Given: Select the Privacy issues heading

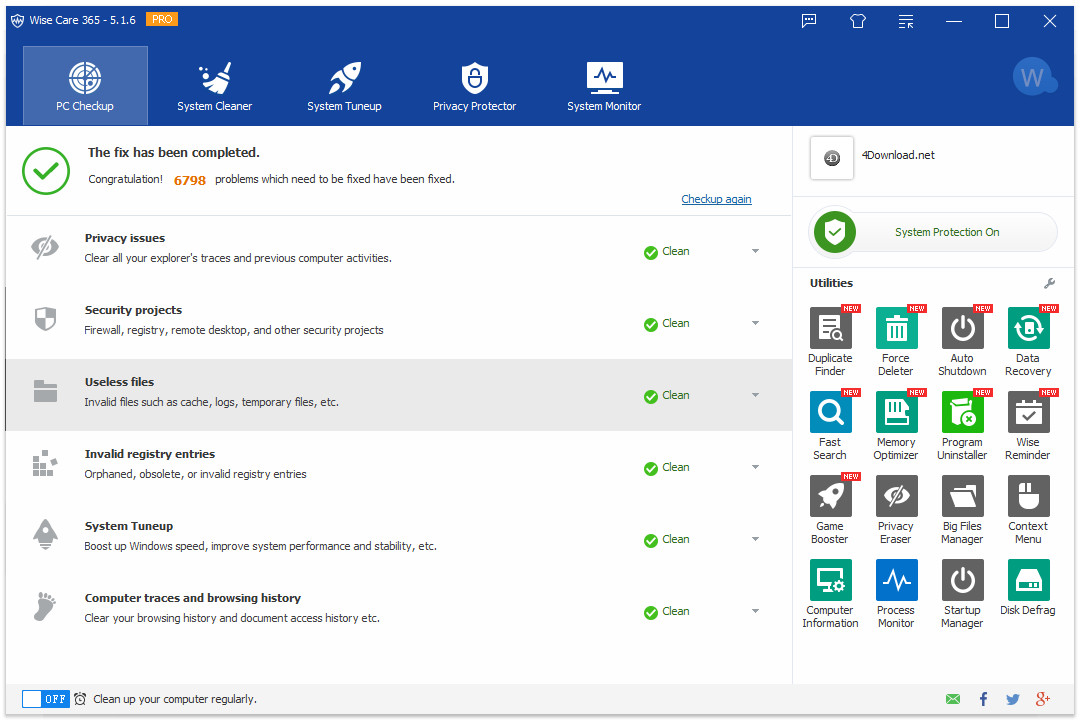Looking at the screenshot, I should [125, 238].
